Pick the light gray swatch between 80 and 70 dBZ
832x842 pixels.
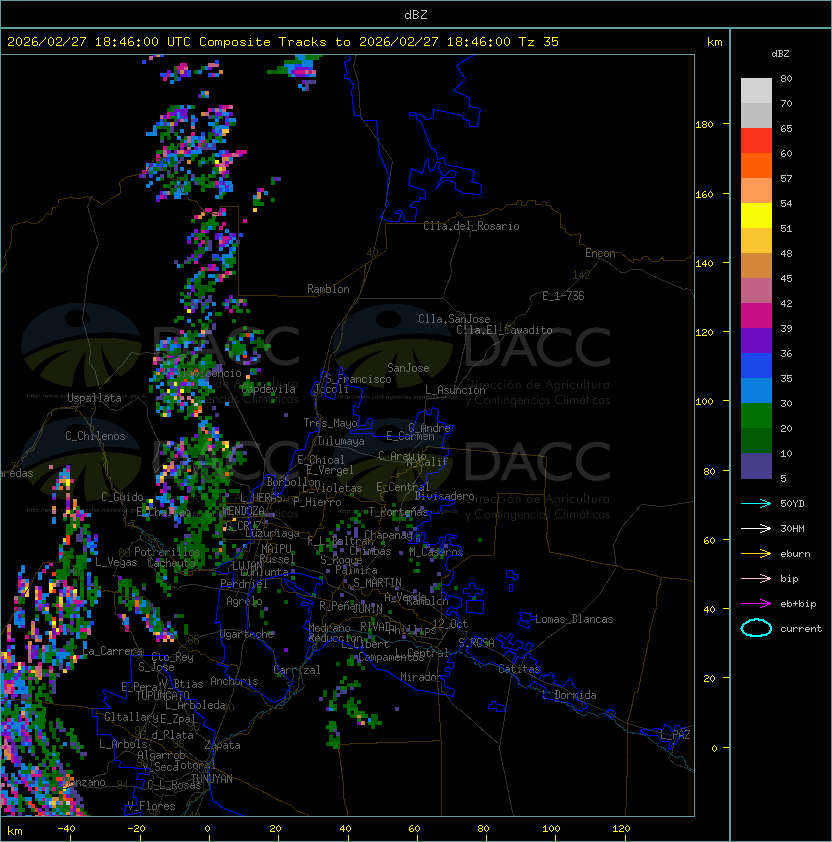(756, 91)
